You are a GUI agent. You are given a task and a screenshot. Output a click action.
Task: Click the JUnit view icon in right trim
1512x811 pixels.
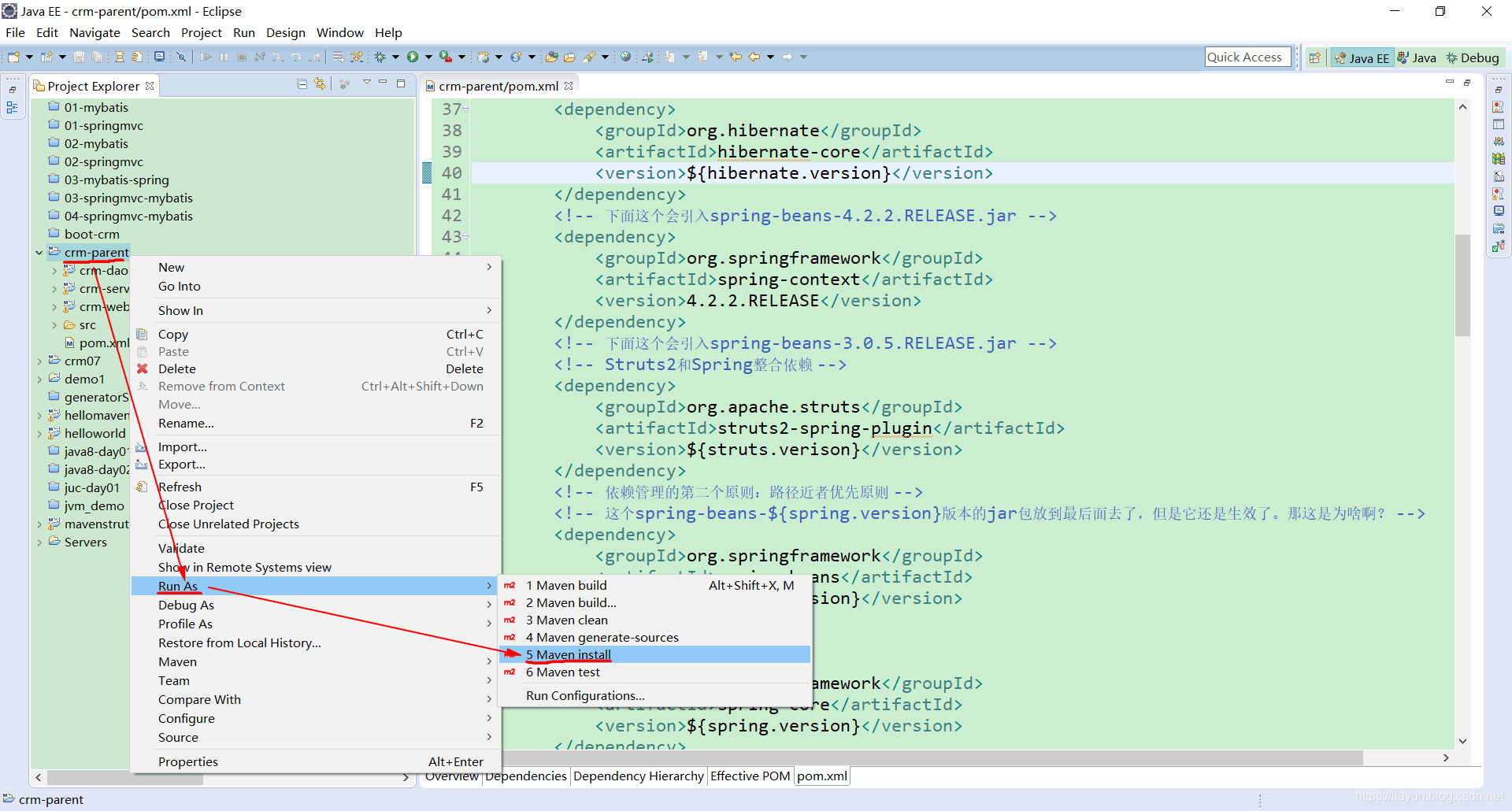(x=1499, y=246)
